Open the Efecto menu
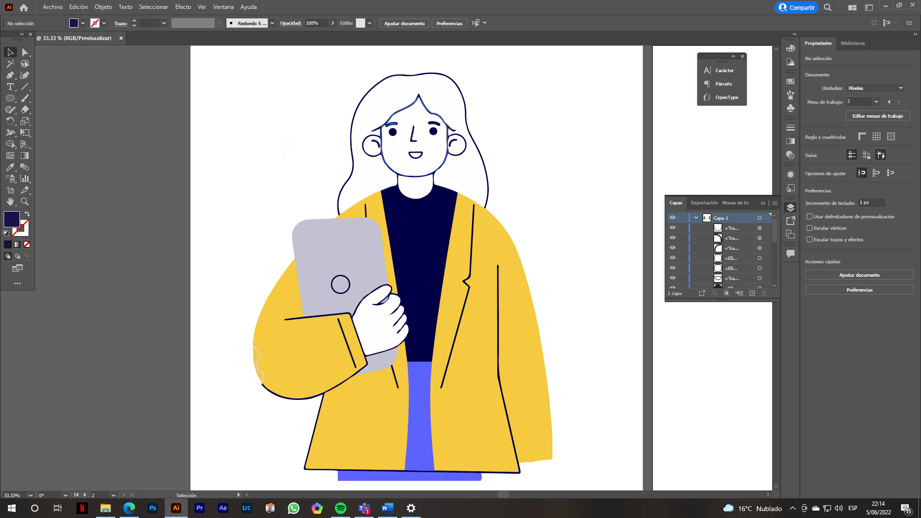The image size is (921, 518). 182,7
